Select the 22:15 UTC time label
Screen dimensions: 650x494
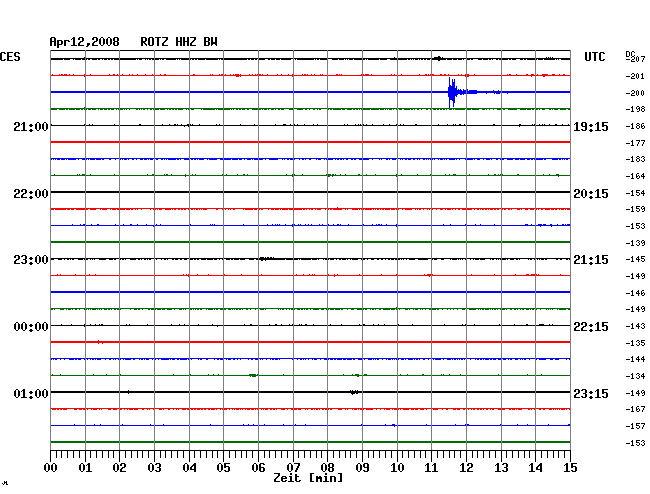tap(591, 327)
